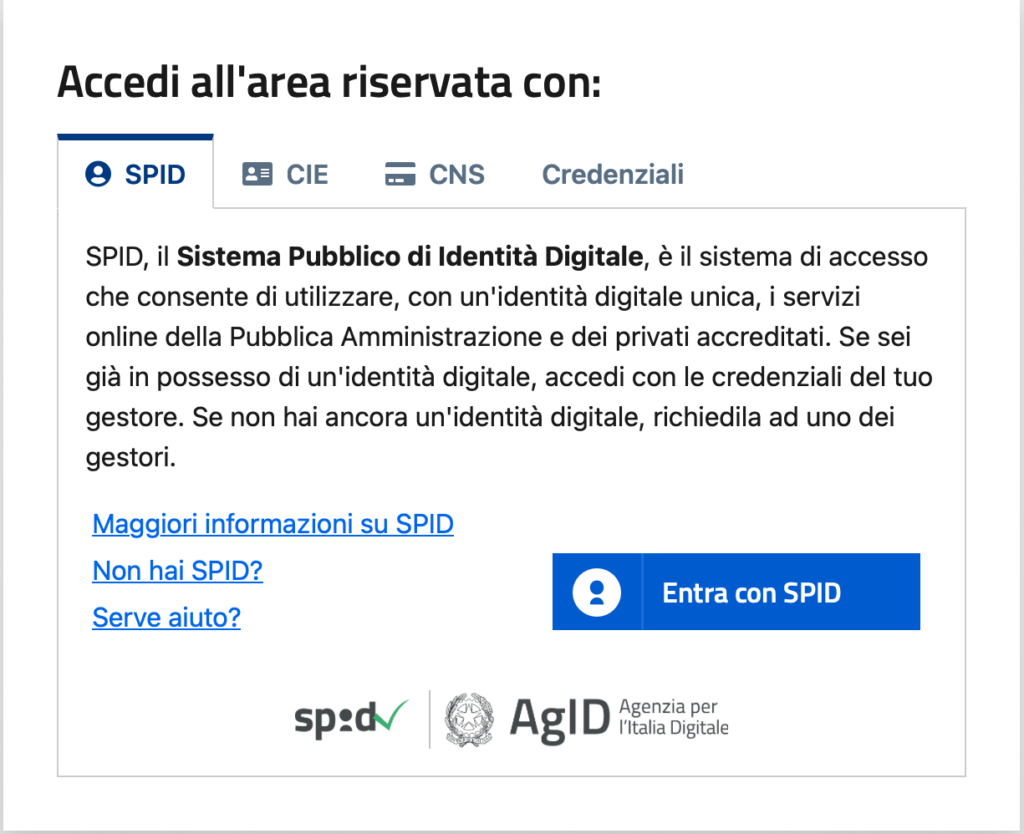Screen dimensions: 1024x834
Task: Switch to the CIE tab
Action: 285,174
